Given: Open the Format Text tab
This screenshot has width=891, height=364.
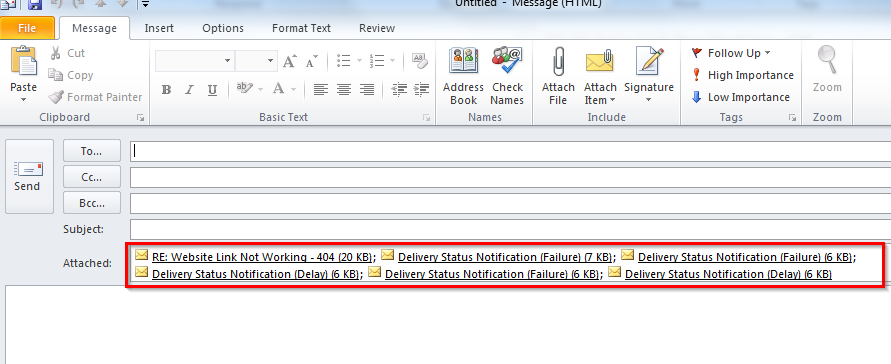Looking at the screenshot, I should [301, 28].
